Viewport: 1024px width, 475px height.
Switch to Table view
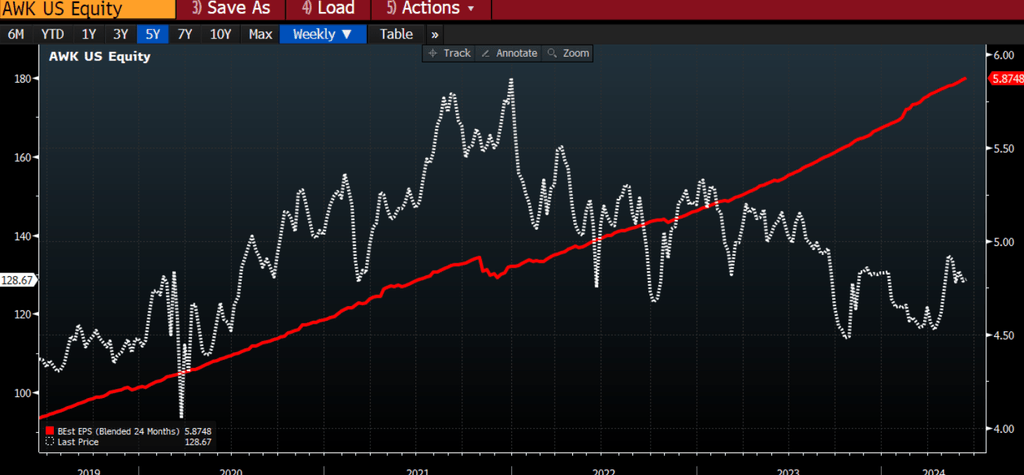coord(396,34)
